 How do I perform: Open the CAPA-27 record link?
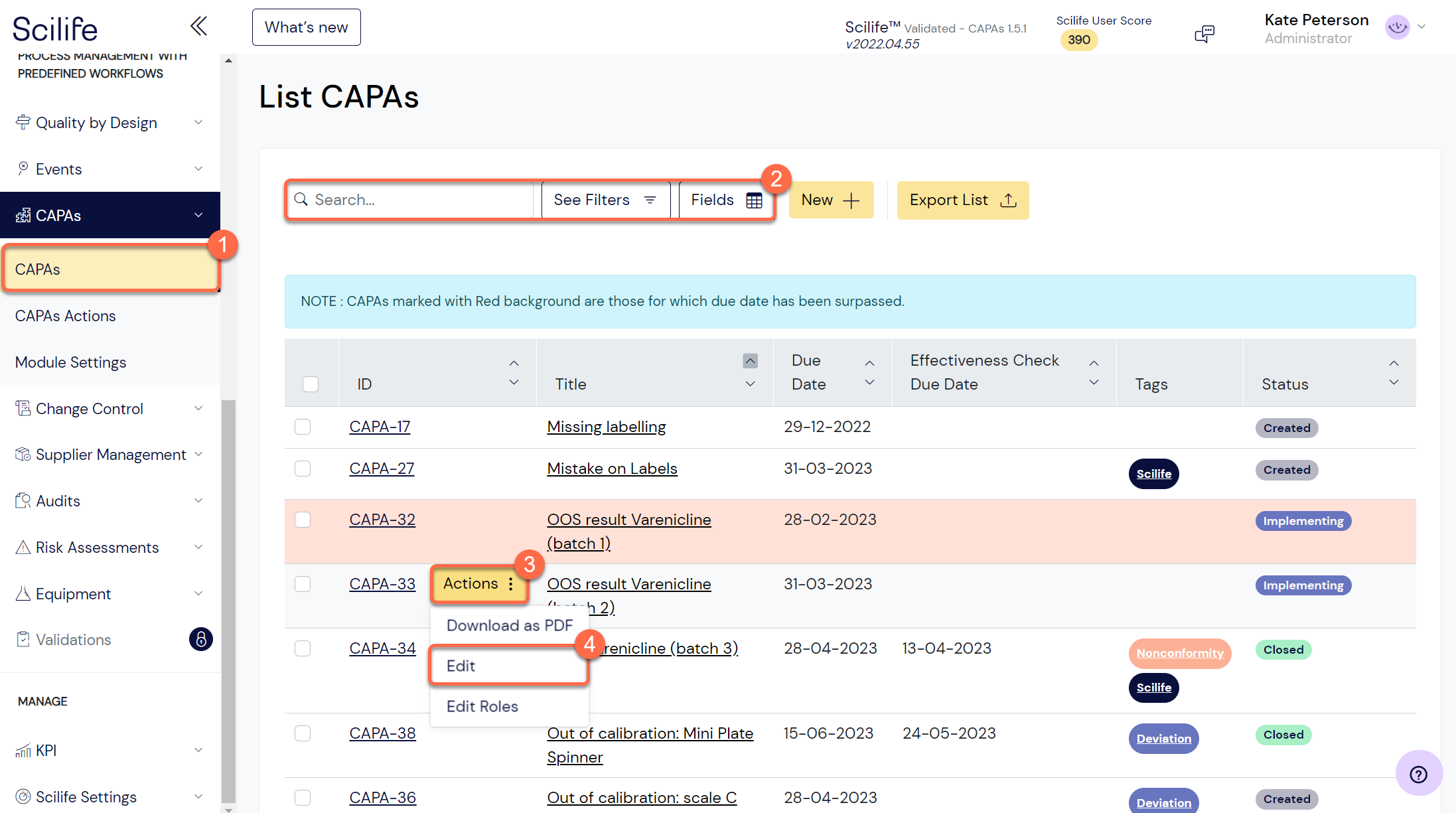tap(382, 468)
